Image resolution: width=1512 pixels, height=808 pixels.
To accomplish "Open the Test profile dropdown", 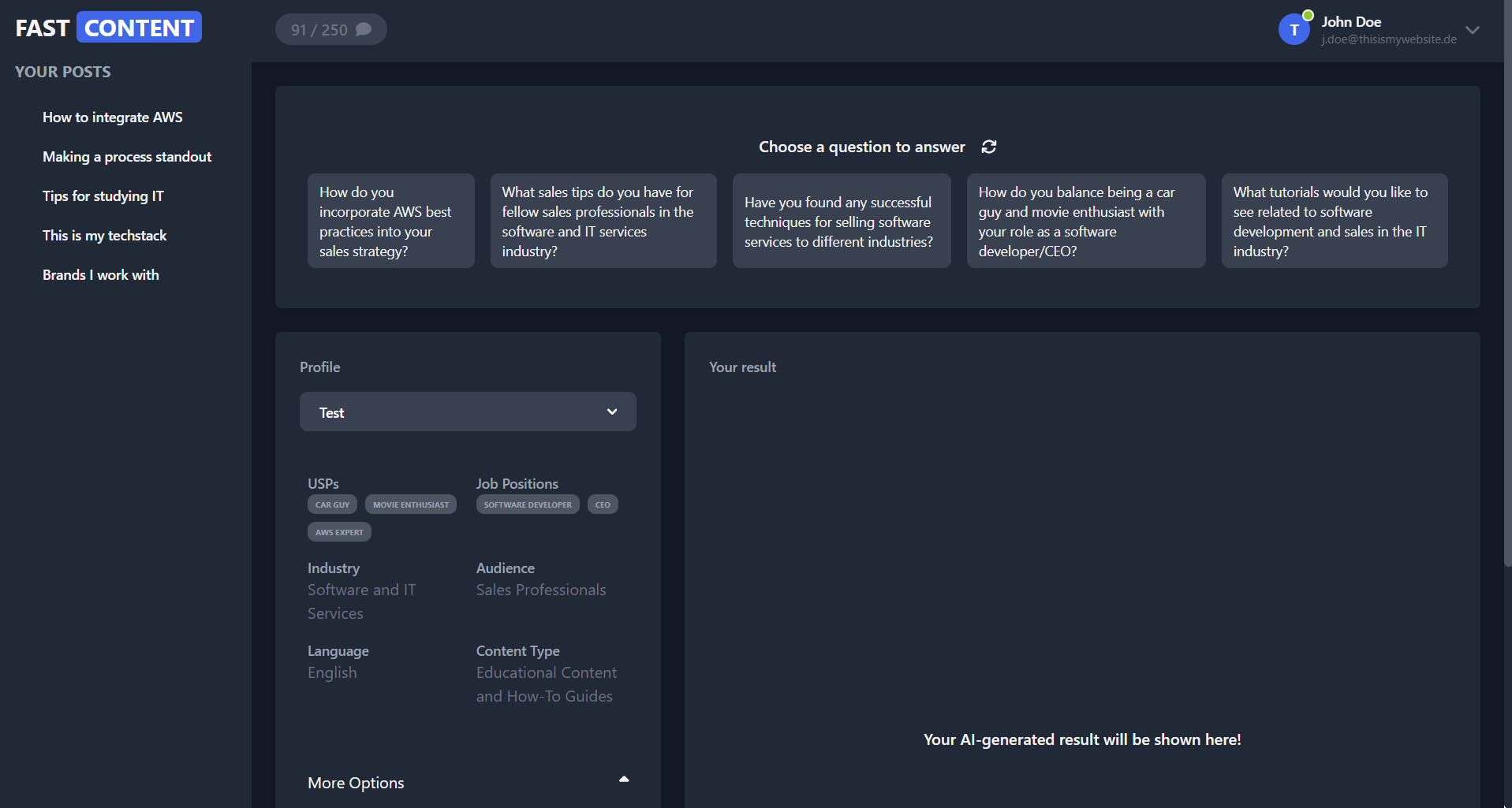I will click(x=468, y=412).
